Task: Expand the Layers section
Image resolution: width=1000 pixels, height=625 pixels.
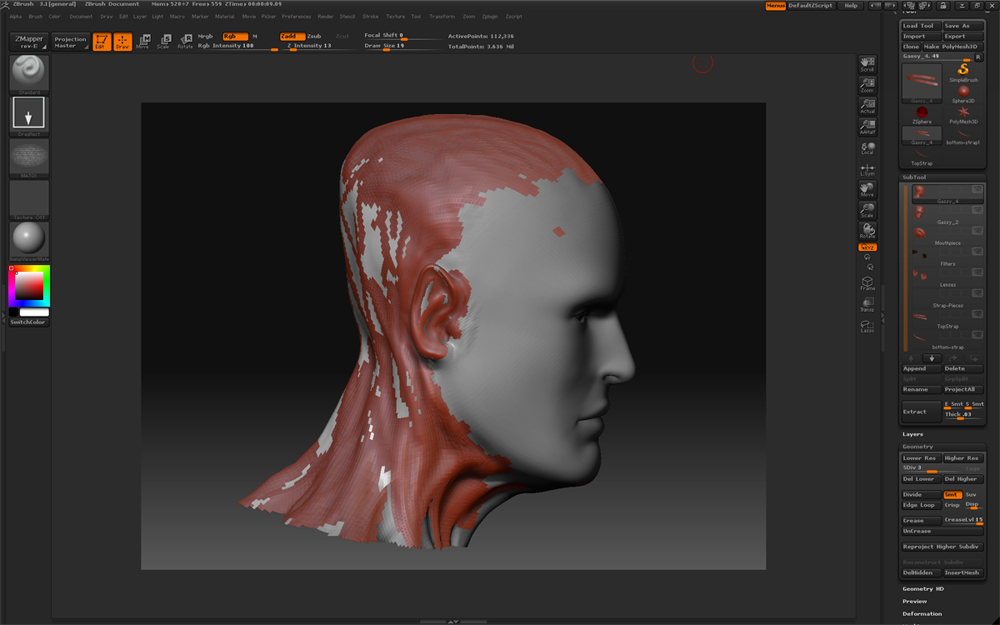Action: pyautogui.click(x=913, y=434)
